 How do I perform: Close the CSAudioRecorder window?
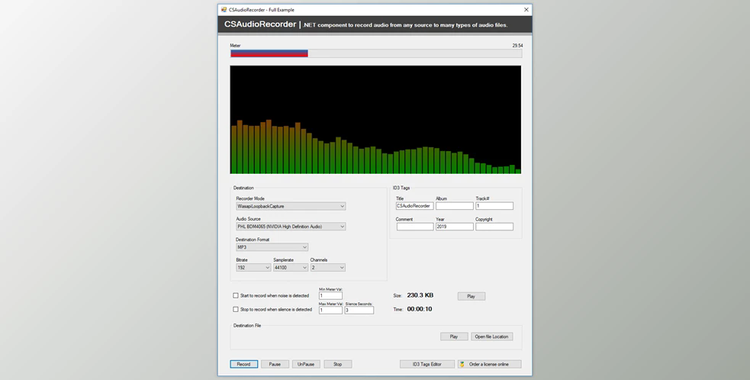(526, 10)
